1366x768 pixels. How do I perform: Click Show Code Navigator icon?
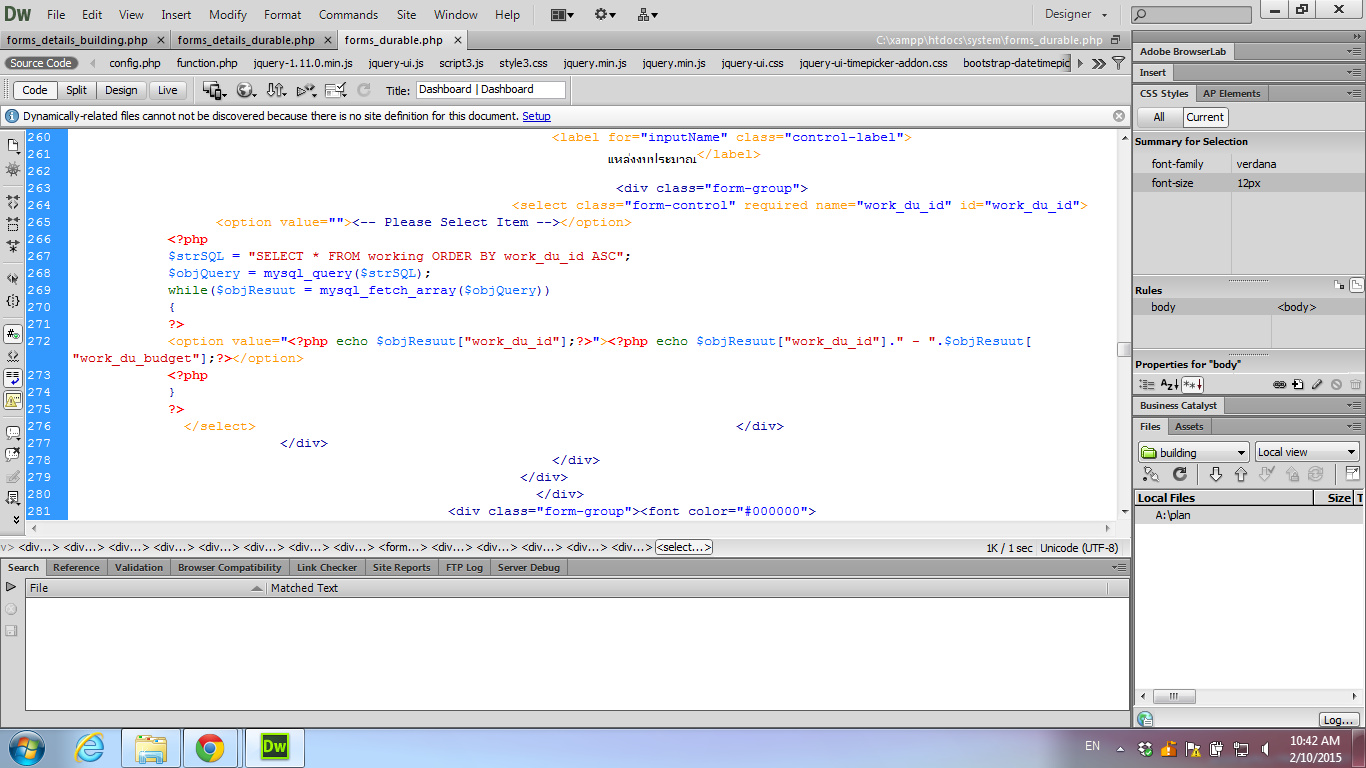pyautogui.click(x=13, y=170)
